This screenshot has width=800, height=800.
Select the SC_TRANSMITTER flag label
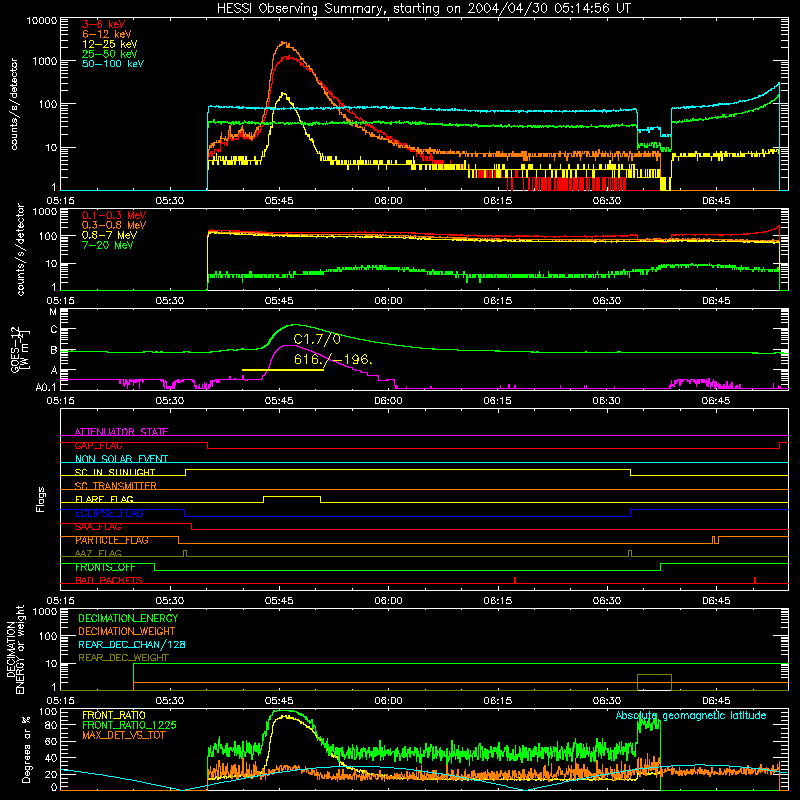pos(116,486)
